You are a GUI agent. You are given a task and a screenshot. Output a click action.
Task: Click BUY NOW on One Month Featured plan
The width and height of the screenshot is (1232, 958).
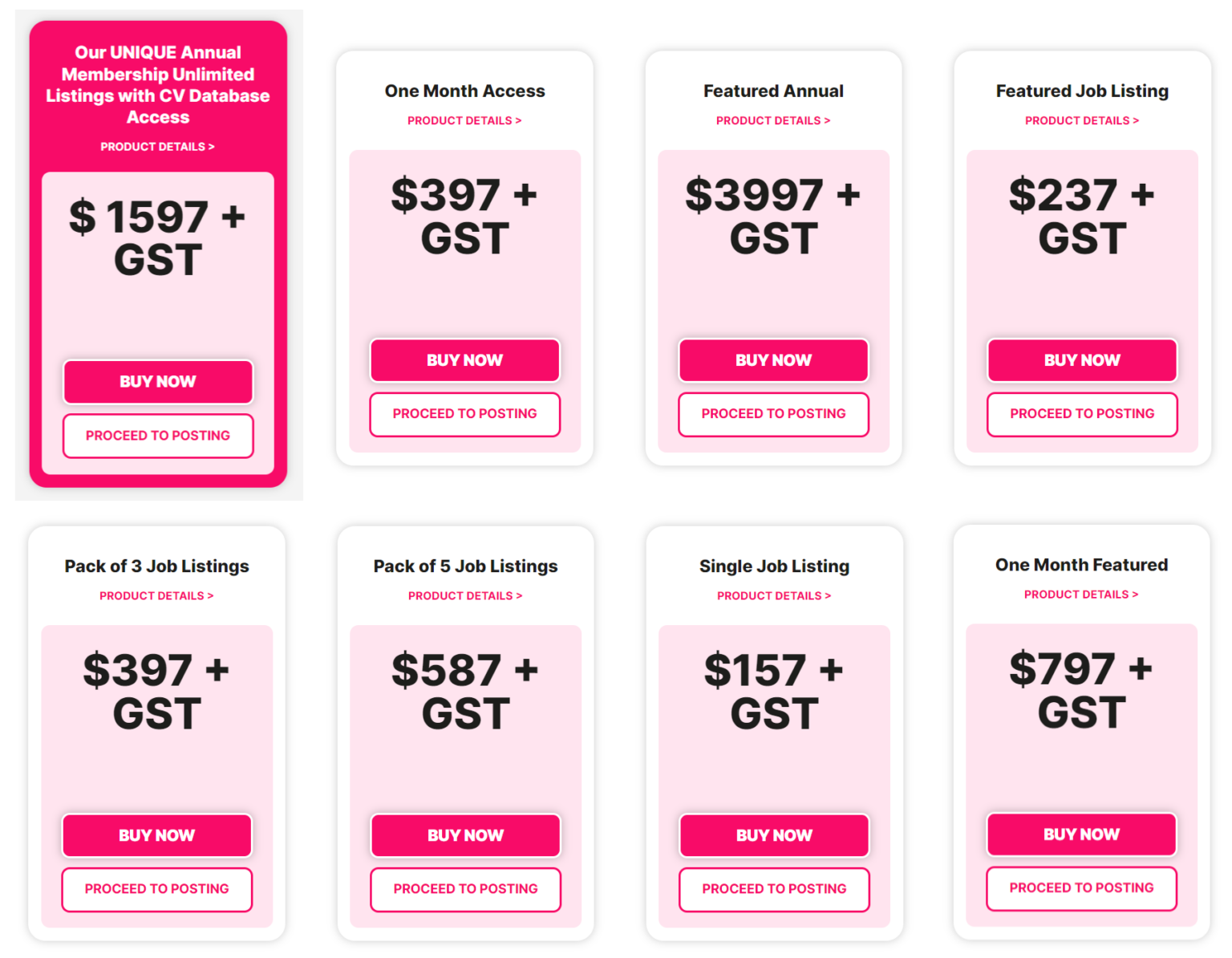[x=1081, y=834]
